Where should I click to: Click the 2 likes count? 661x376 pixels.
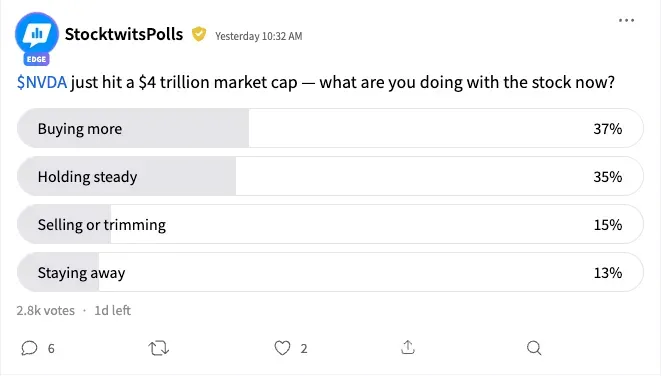tap(304, 349)
